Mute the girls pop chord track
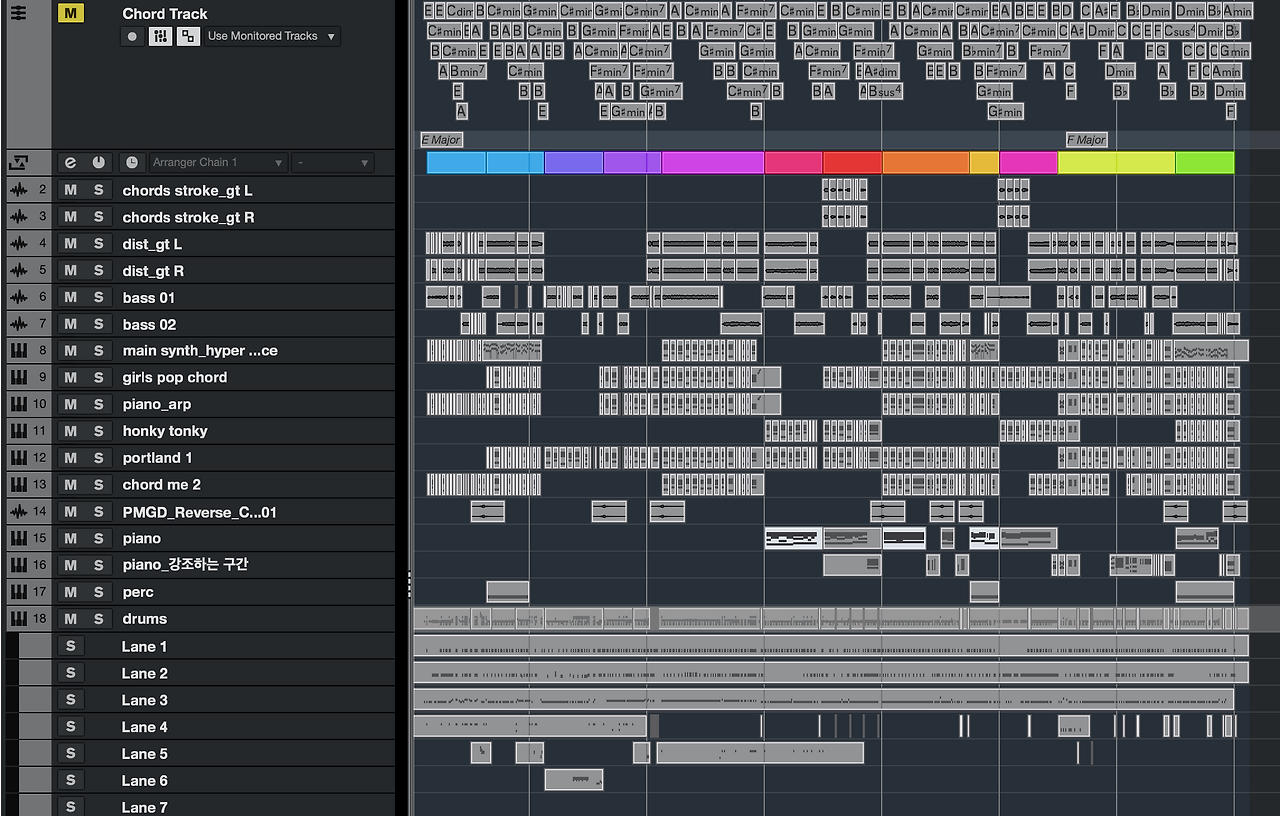Viewport: 1280px width, 816px height. point(70,377)
